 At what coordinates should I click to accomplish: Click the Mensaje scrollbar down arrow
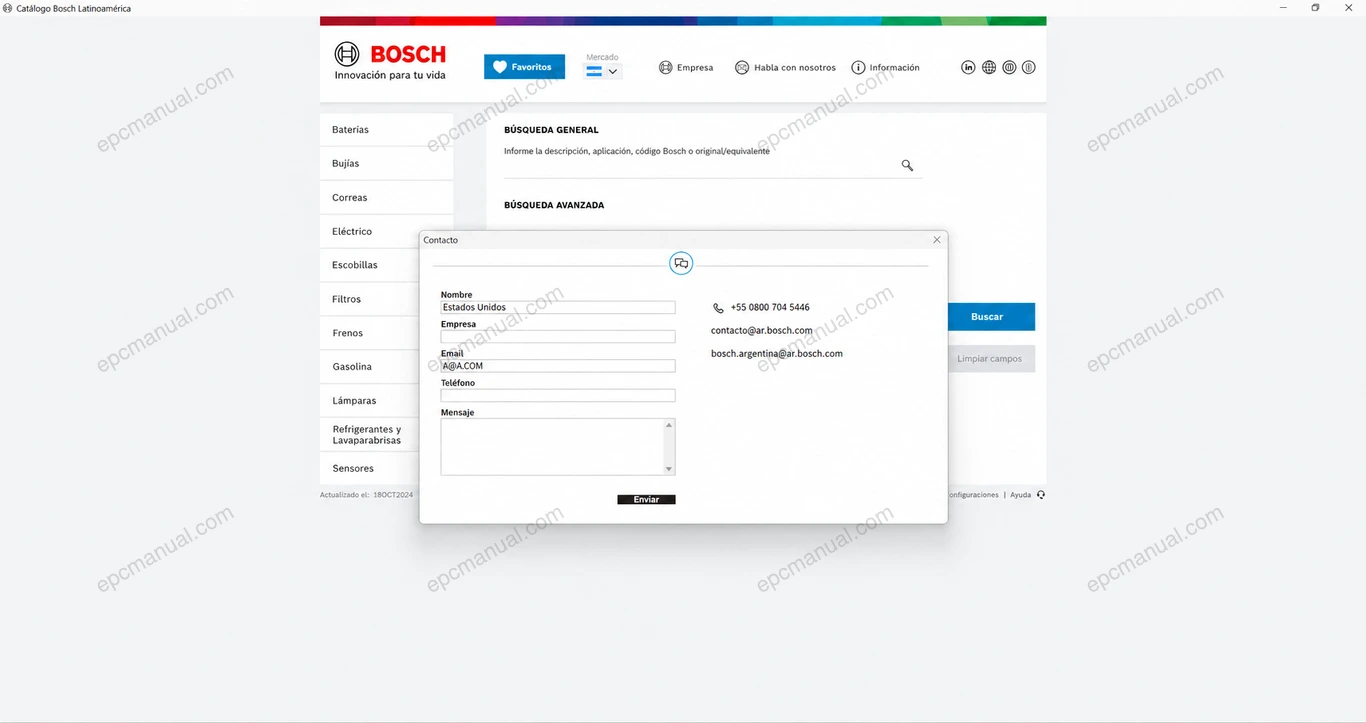(670, 468)
